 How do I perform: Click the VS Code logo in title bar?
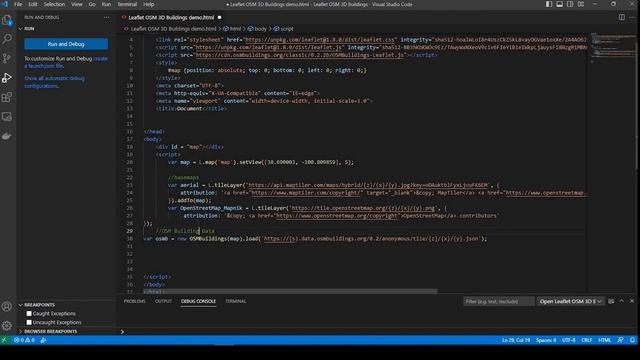pos(5,4)
